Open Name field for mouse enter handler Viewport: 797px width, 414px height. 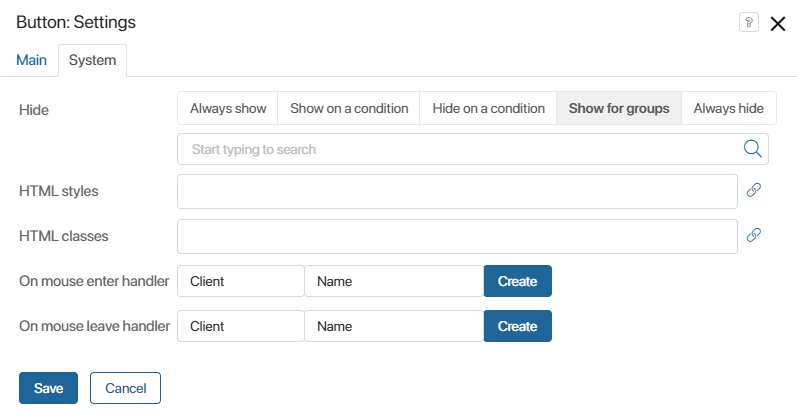[394, 281]
